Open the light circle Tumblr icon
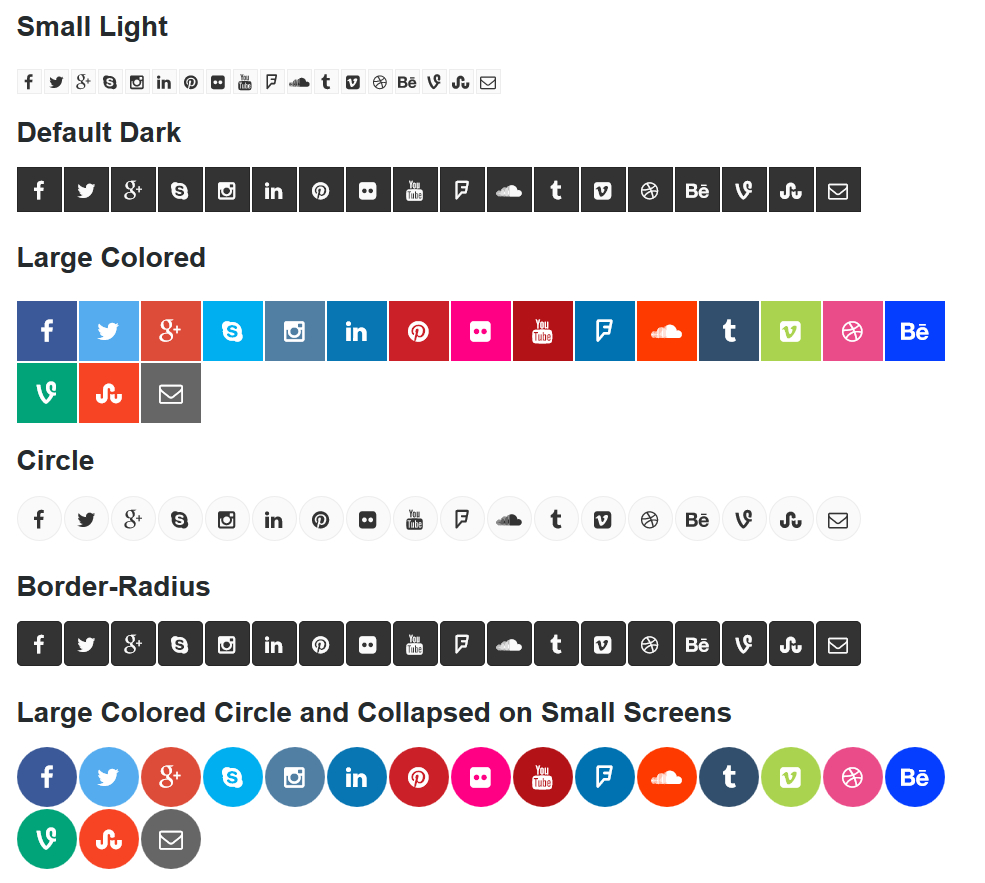This screenshot has height=883, width=985. pyautogui.click(x=556, y=519)
